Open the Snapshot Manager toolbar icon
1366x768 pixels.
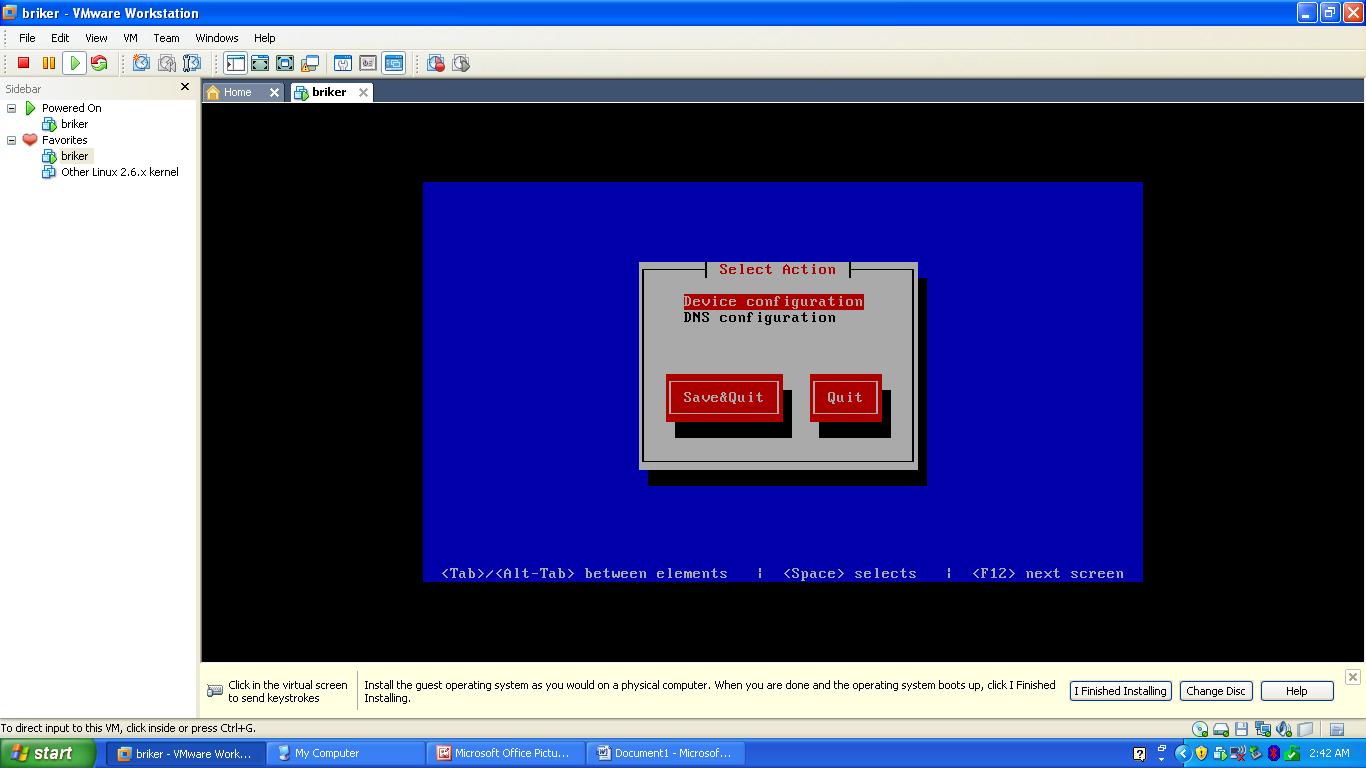pyautogui.click(x=192, y=63)
